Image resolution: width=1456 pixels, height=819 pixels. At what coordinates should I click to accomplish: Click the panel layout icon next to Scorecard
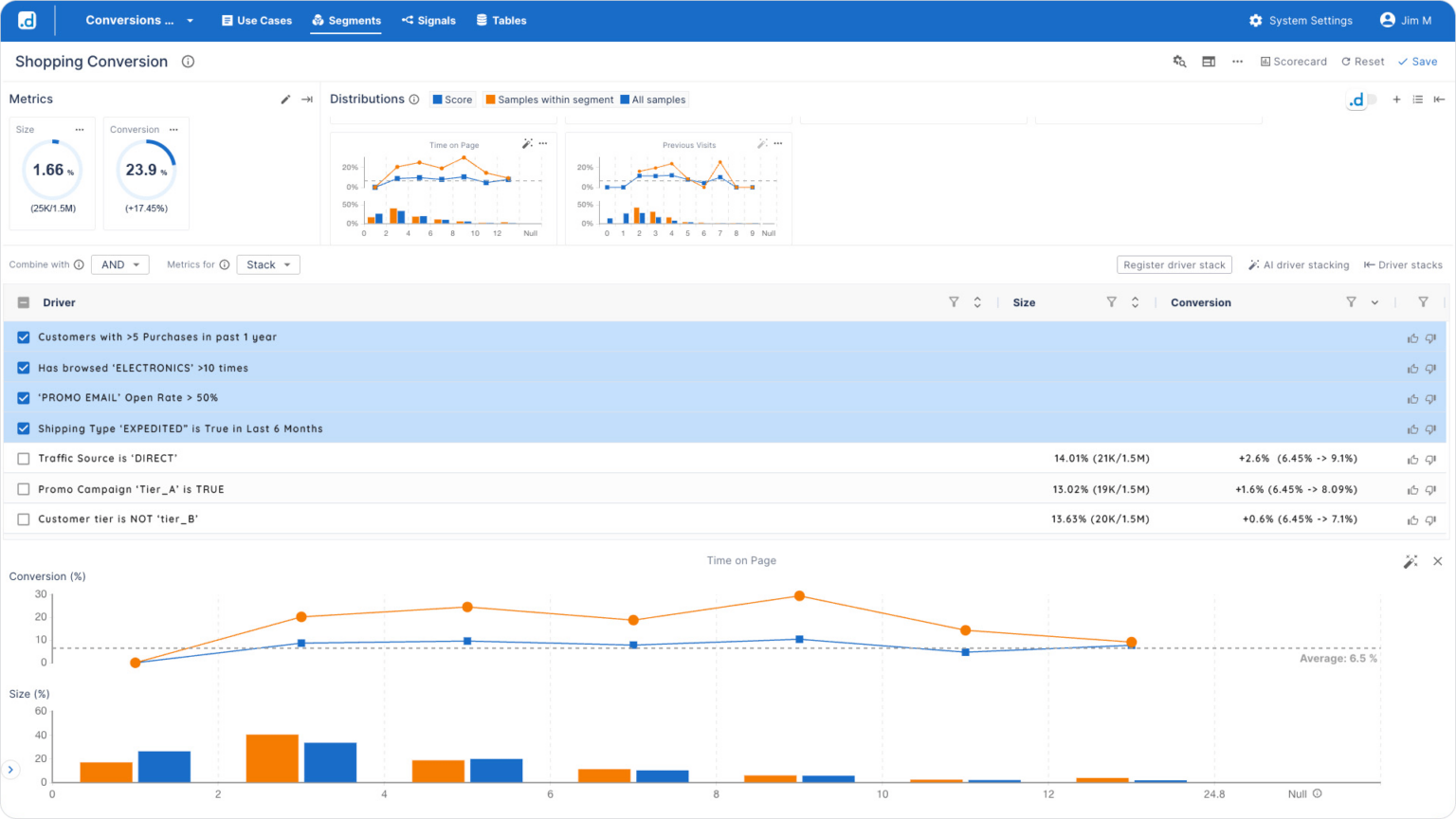(x=1209, y=61)
